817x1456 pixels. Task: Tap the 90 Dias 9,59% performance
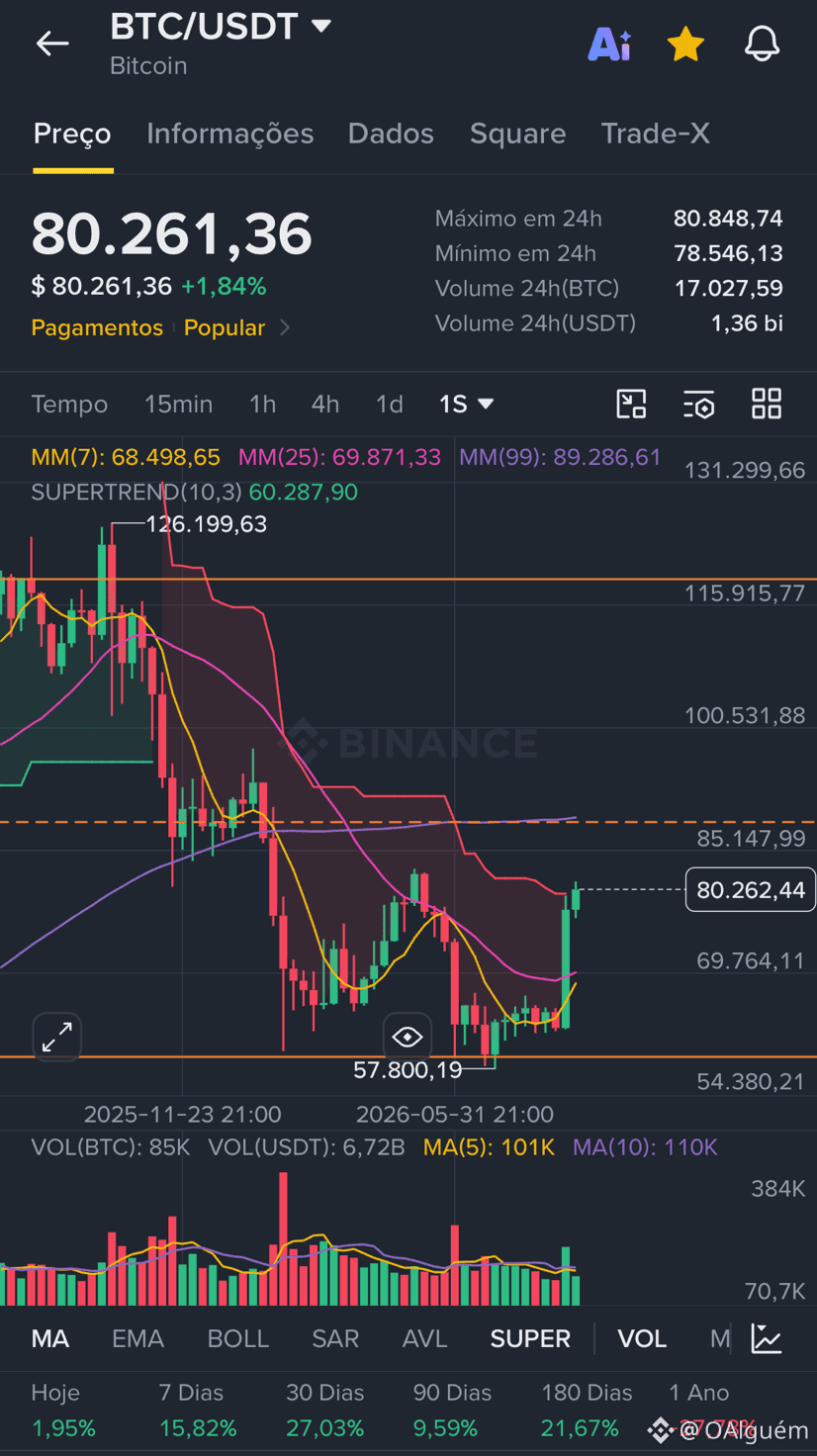452,1410
